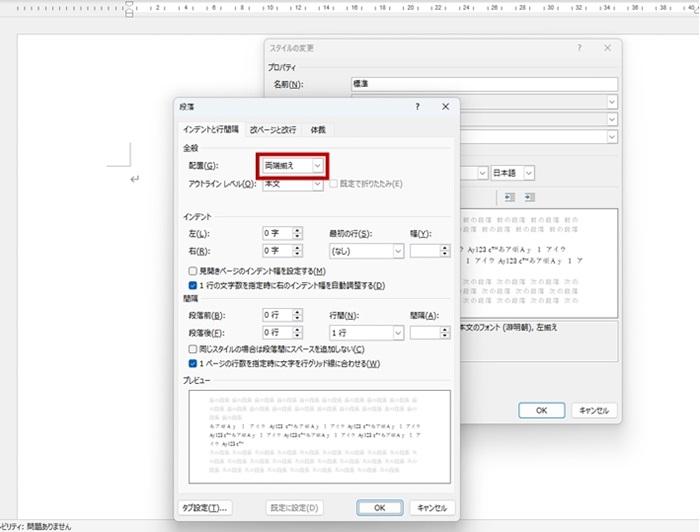Close the 段落 dialog with the X

[445, 106]
